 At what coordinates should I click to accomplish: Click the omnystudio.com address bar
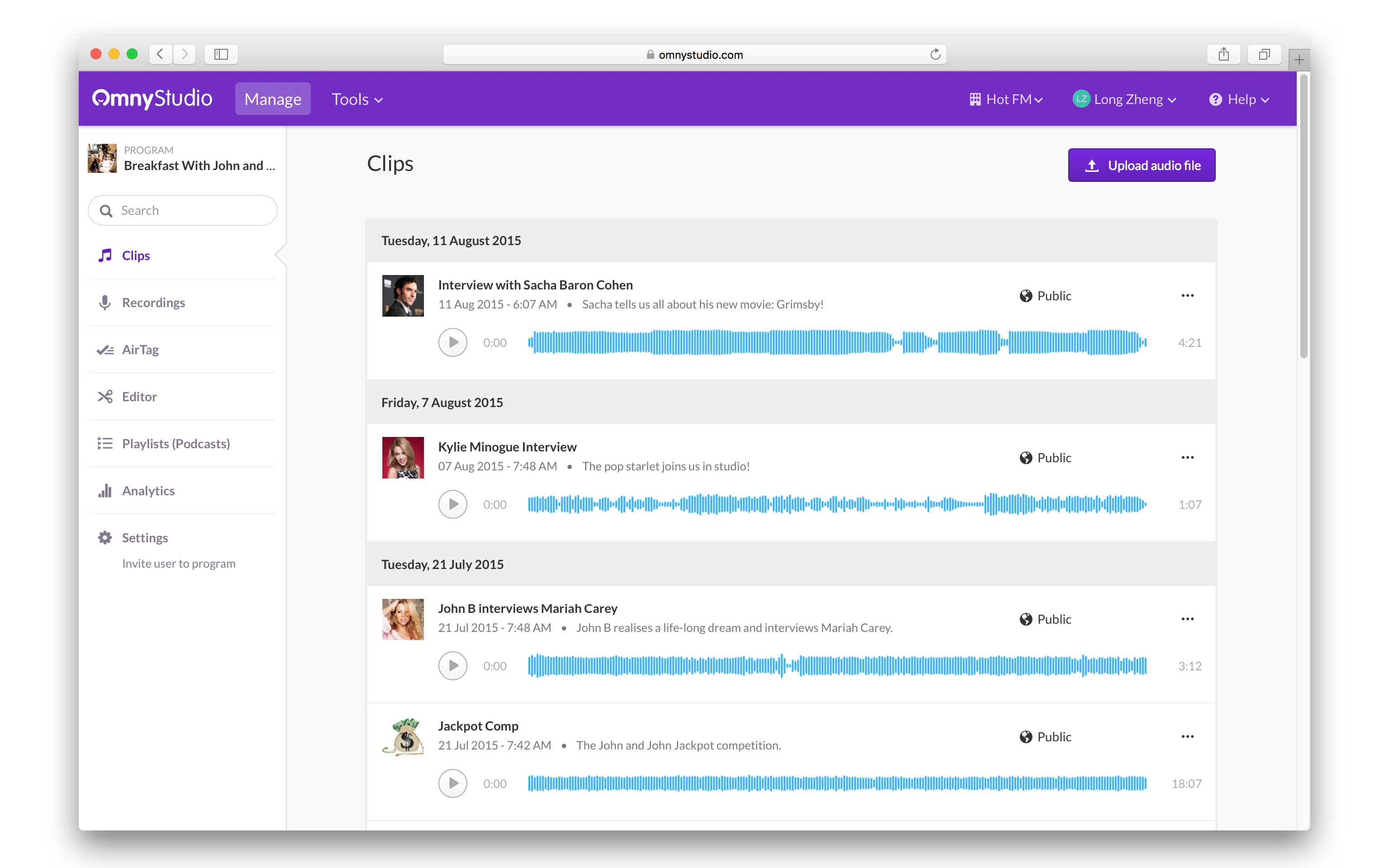tap(694, 55)
